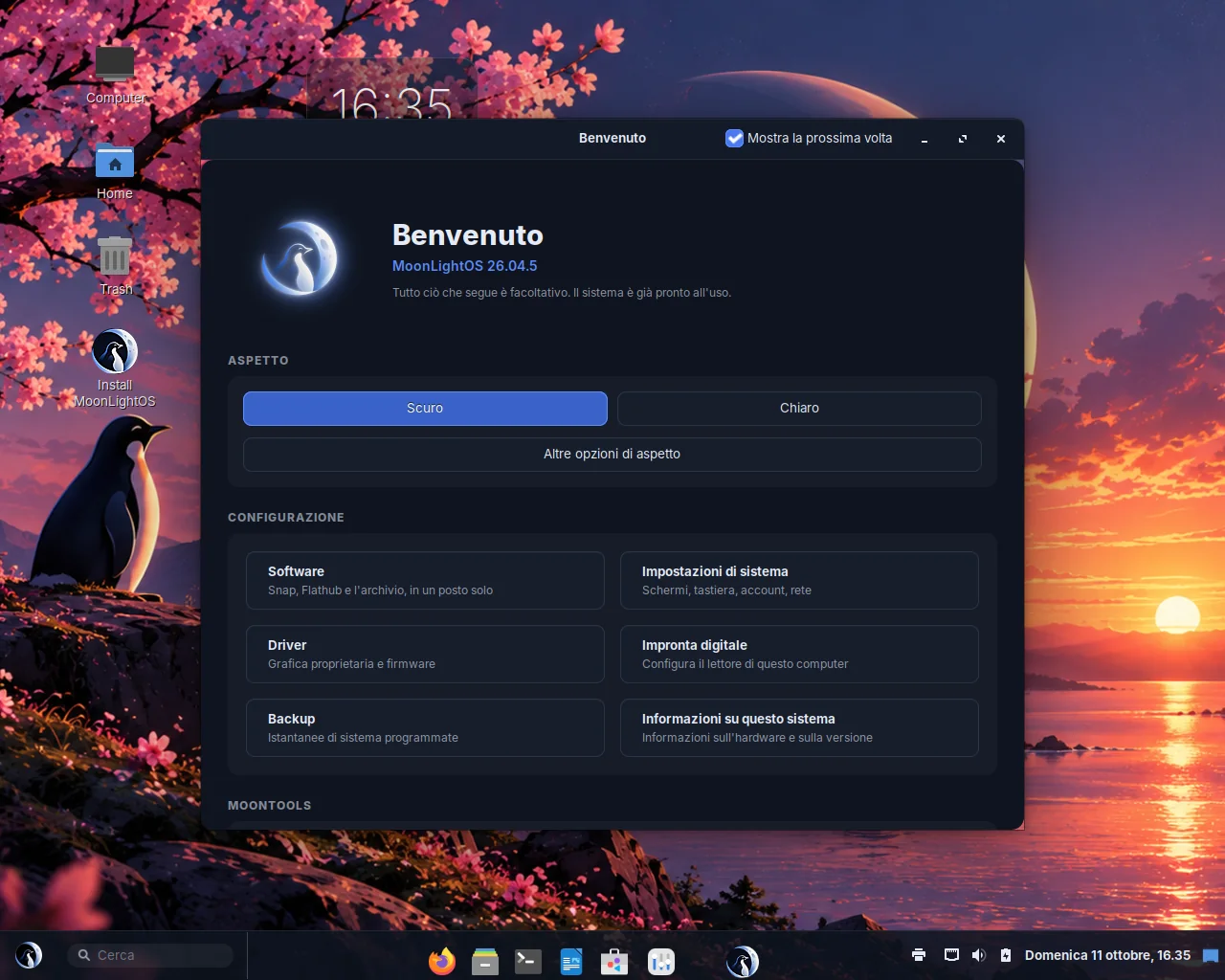Open the terminal from the taskbar
Viewport: 1225px width, 980px height.
click(x=528, y=961)
